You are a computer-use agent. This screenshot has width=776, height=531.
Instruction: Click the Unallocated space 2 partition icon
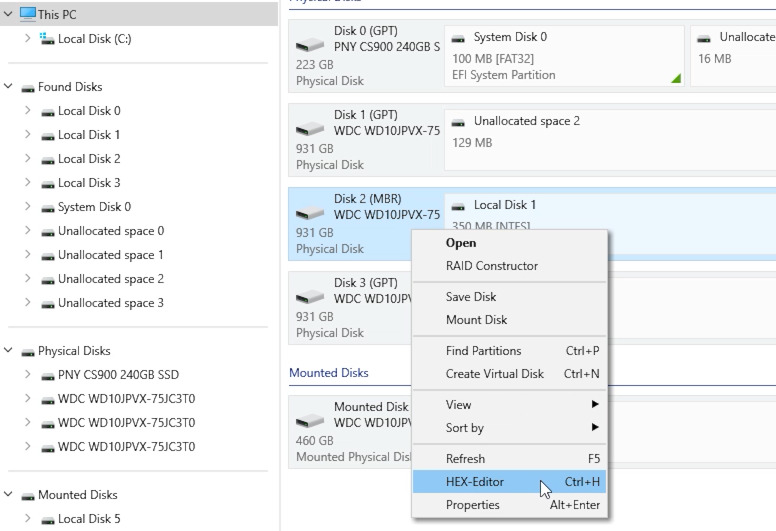click(x=458, y=122)
